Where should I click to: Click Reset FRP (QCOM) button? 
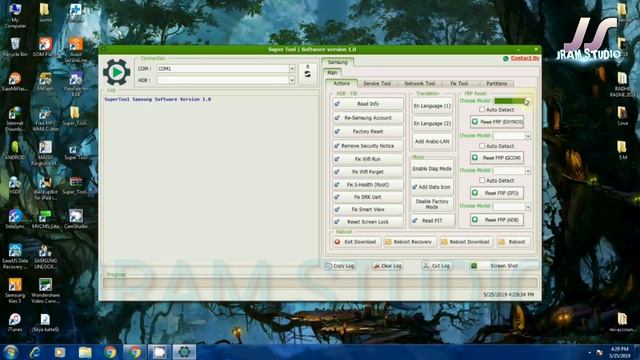tap(497, 158)
